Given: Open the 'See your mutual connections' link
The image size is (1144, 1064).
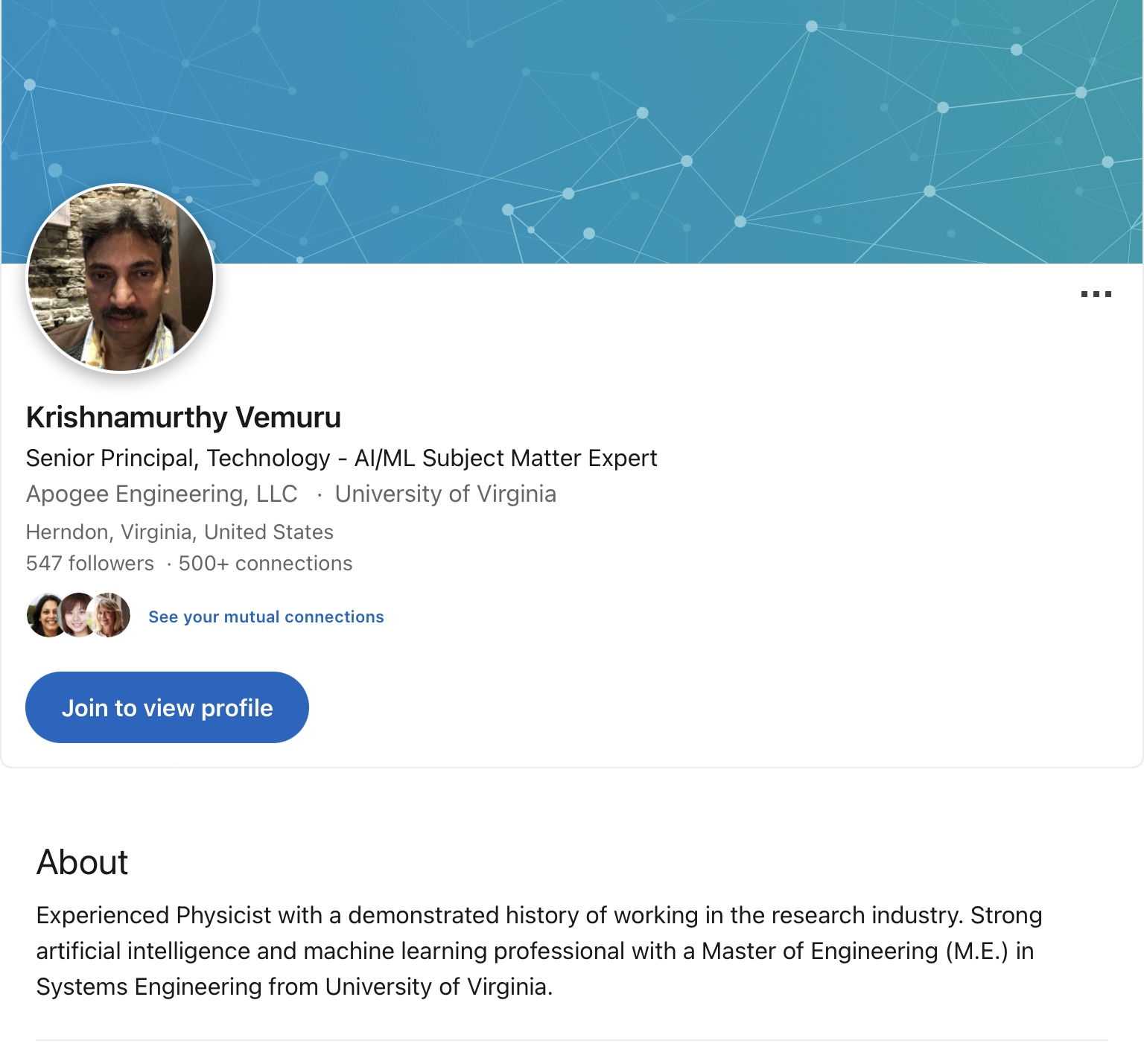Looking at the screenshot, I should click(x=266, y=617).
